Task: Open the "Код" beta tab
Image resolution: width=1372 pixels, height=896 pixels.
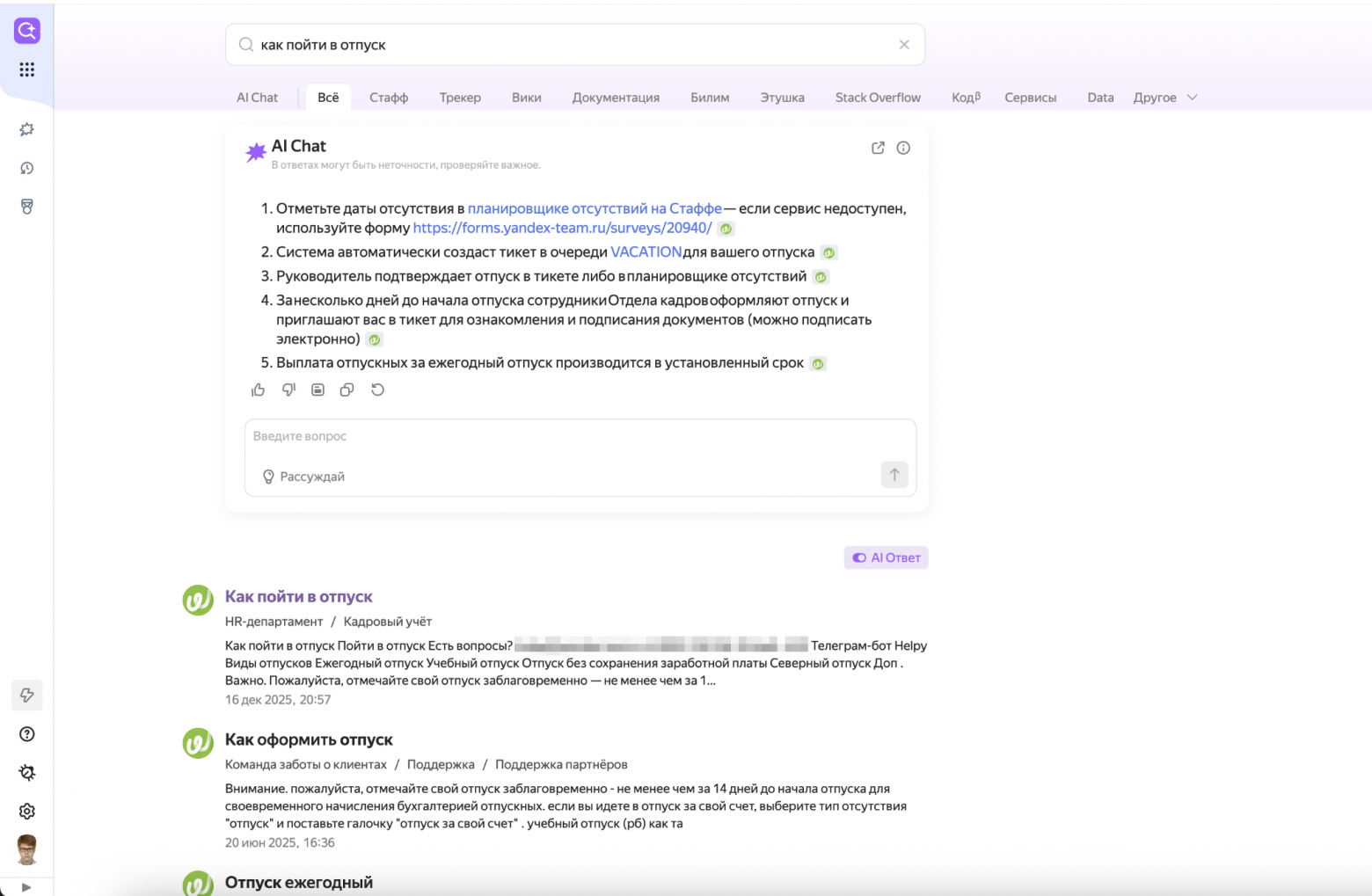Action: pyautogui.click(x=966, y=98)
